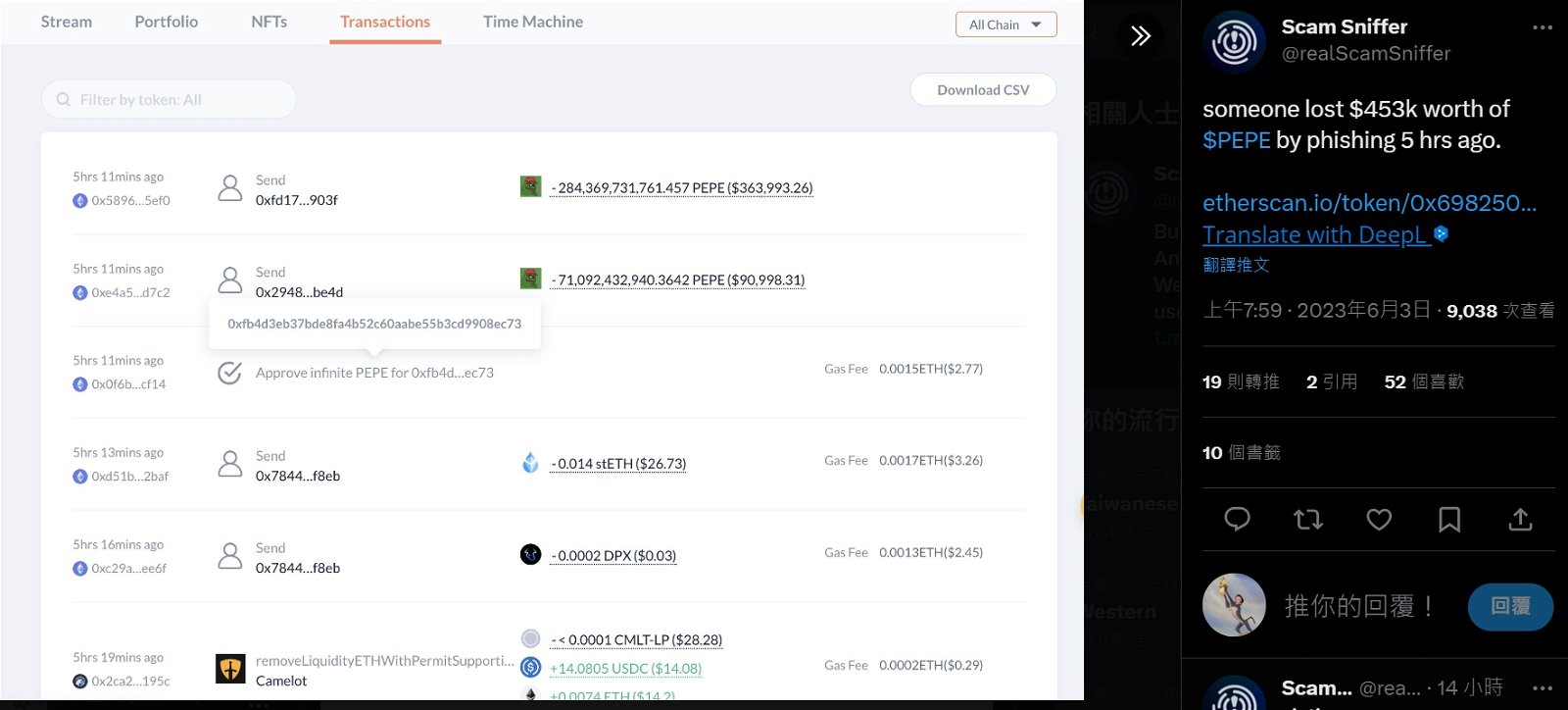
Task: Click the full address tooltip 0xfb4d3eb37...
Action: pos(374,324)
